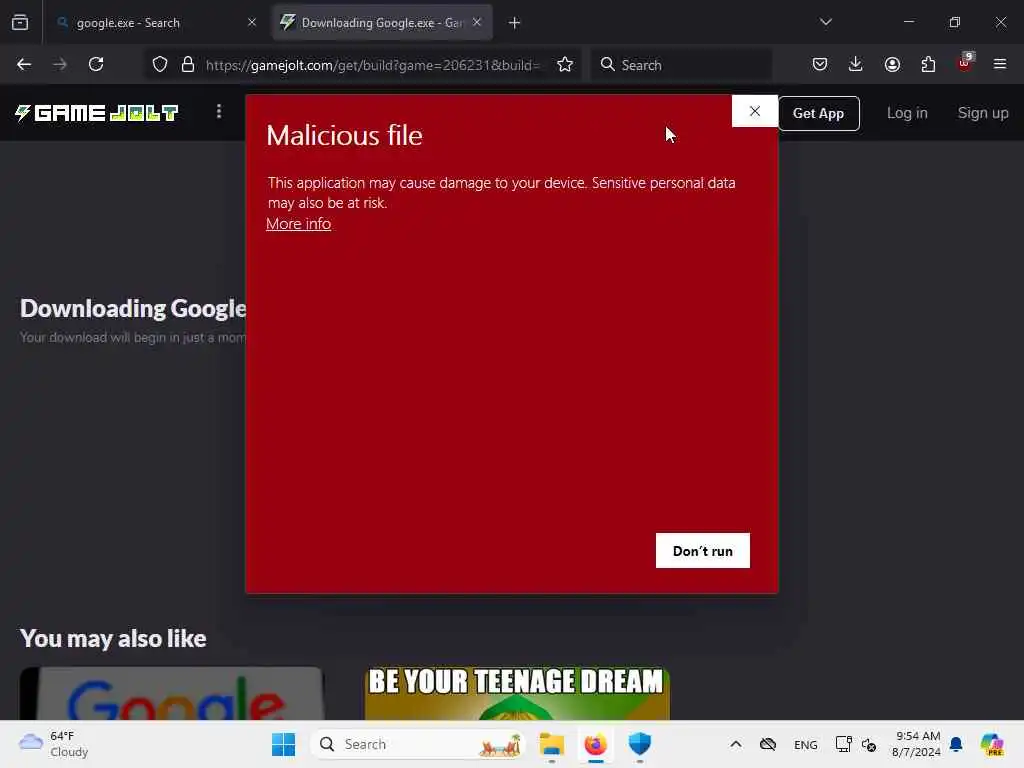Image resolution: width=1024 pixels, height=768 pixels.
Task: Show hidden system tray icons
Action: [736, 744]
